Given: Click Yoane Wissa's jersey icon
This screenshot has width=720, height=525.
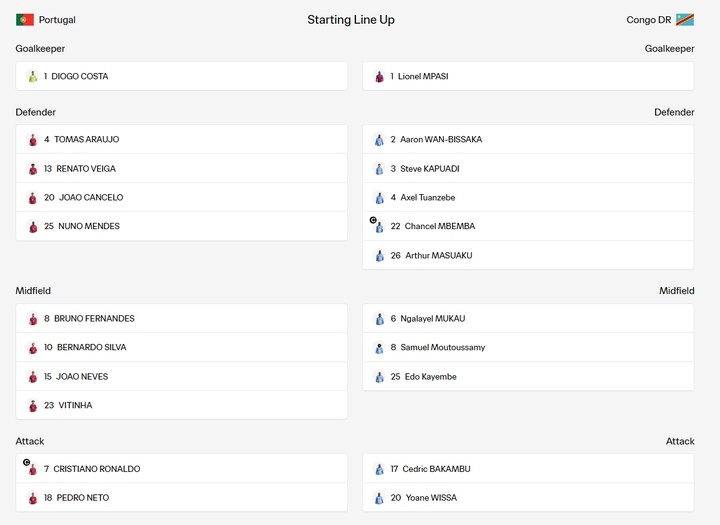Looking at the screenshot, I should point(379,498).
